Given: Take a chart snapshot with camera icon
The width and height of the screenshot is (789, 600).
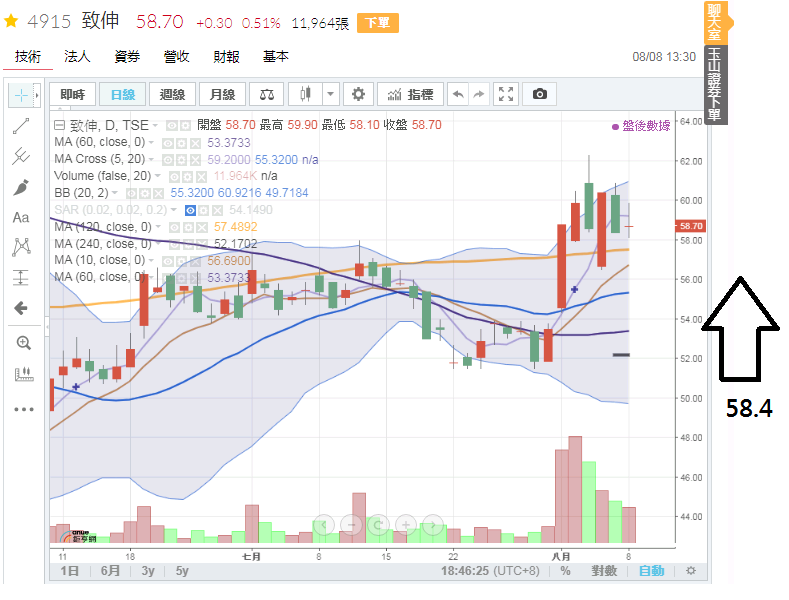Looking at the screenshot, I should tap(540, 94).
